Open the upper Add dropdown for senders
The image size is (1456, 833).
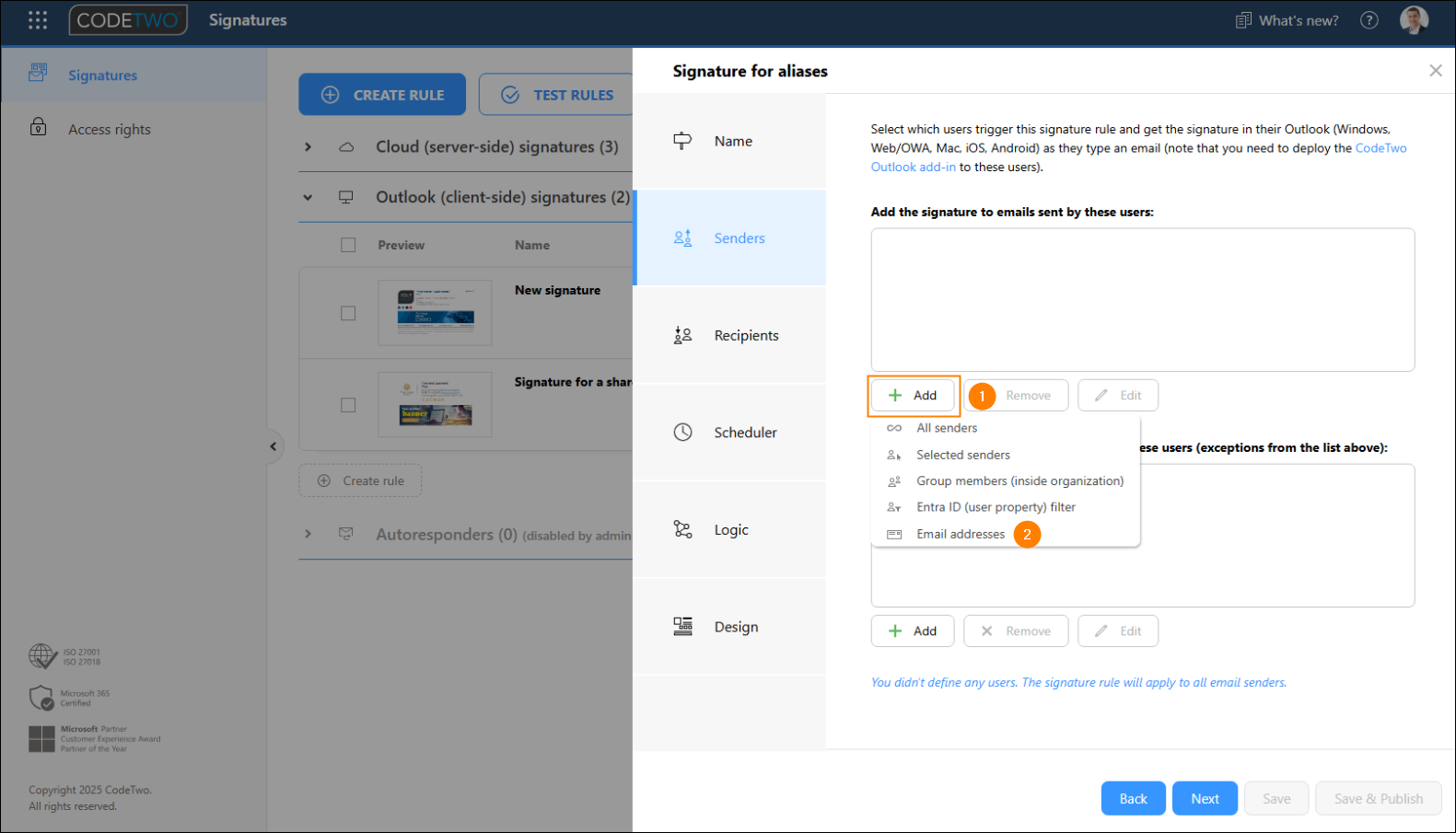(913, 396)
